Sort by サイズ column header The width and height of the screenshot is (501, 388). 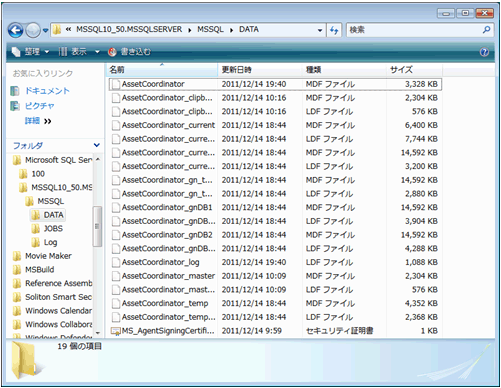414,70
